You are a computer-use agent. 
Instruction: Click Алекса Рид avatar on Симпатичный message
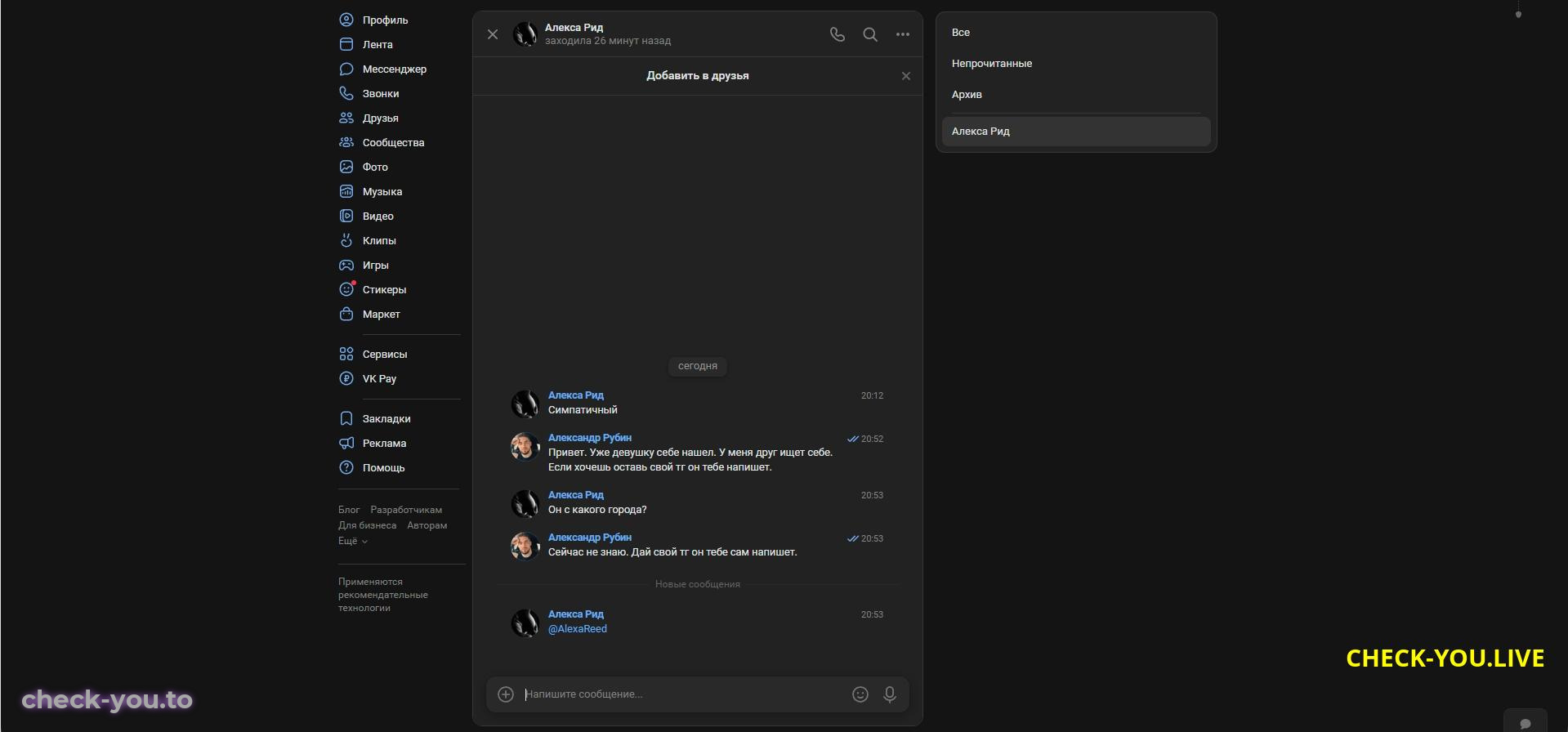coord(525,404)
